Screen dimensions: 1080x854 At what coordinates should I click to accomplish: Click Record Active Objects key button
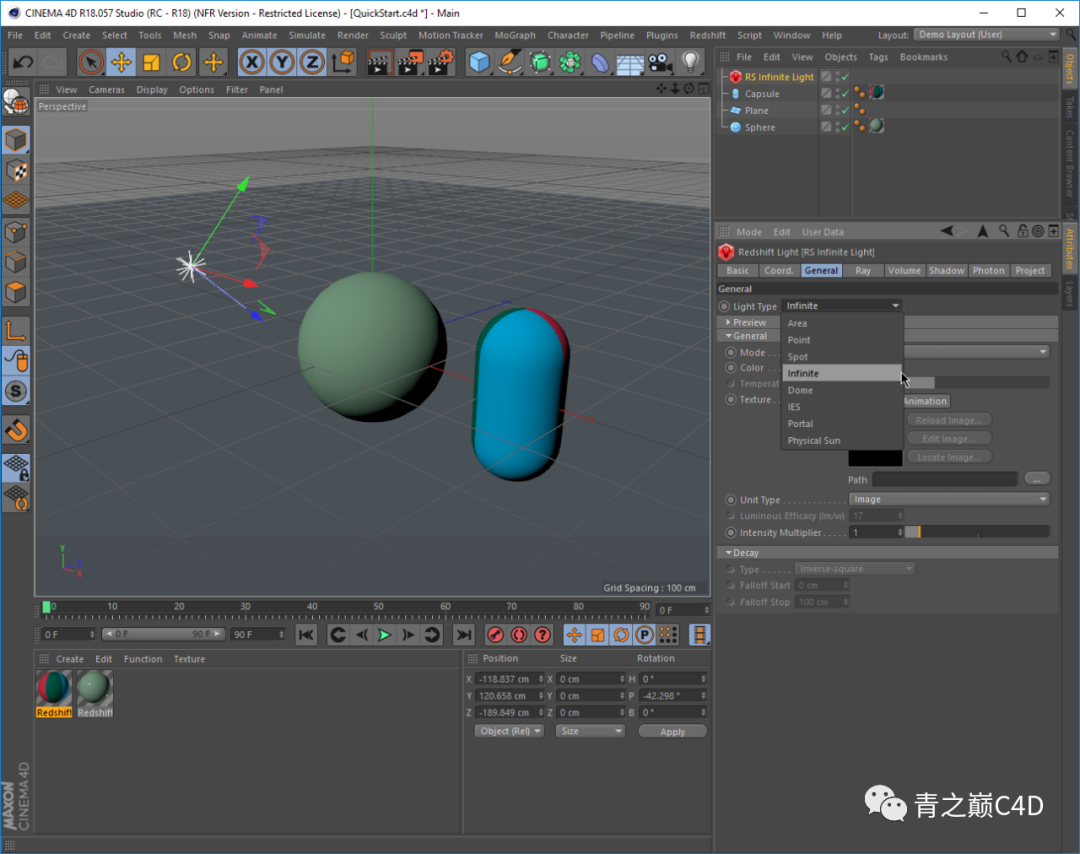point(495,635)
